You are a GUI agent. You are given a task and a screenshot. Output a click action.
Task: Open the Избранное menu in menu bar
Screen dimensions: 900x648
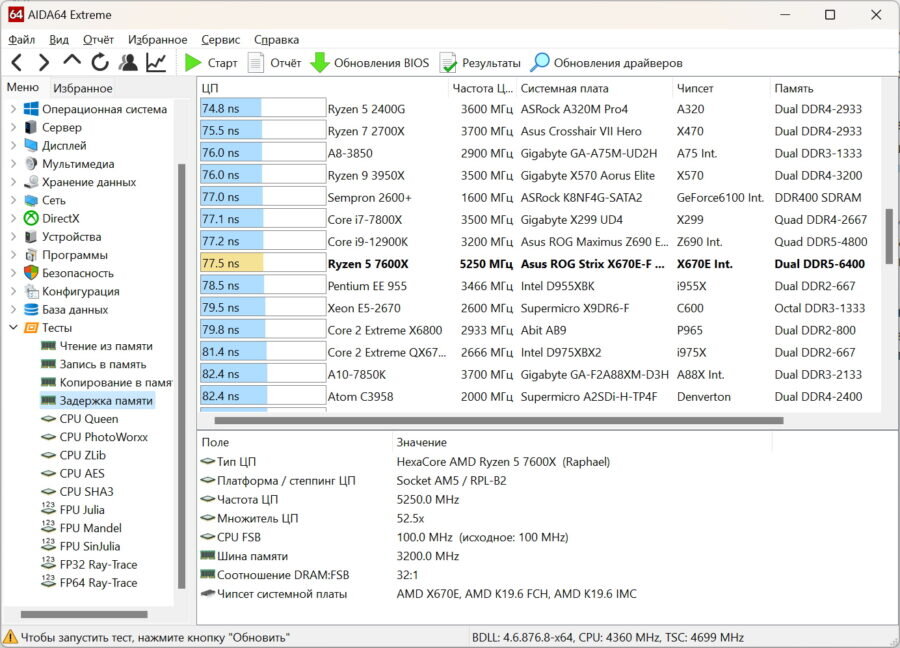(x=157, y=40)
